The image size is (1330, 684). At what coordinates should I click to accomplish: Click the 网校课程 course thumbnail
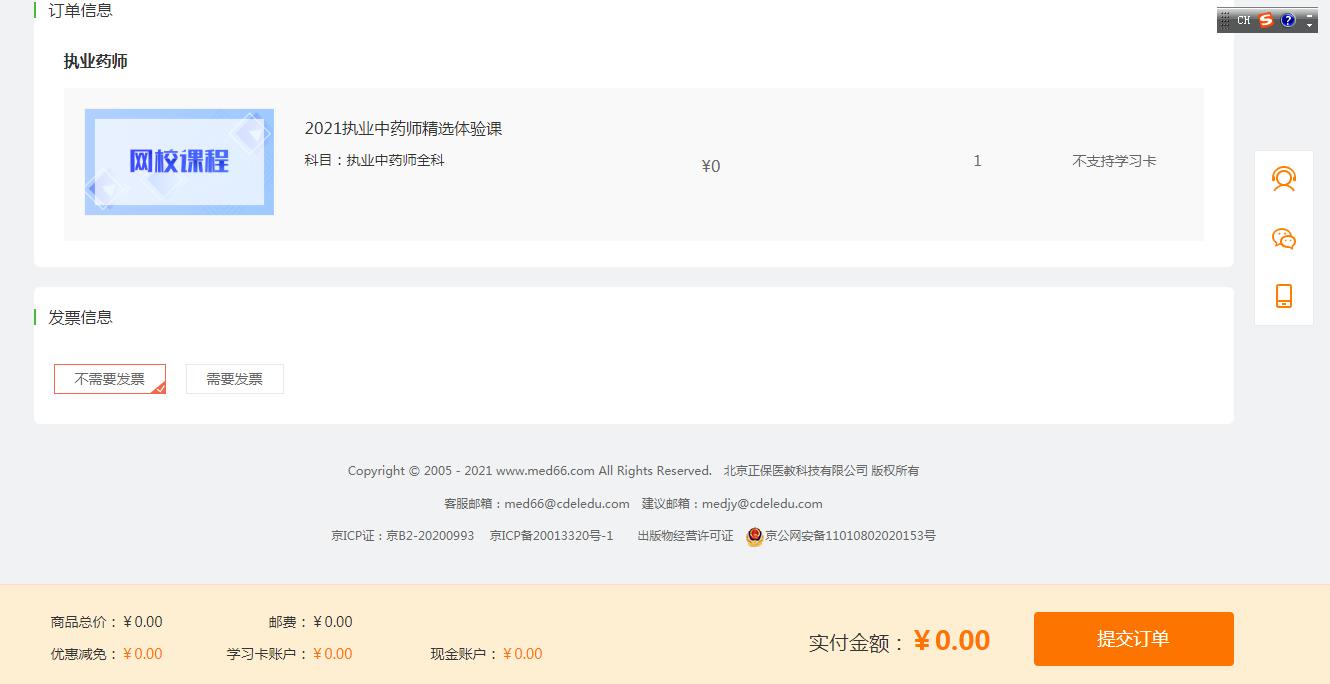[x=179, y=162]
